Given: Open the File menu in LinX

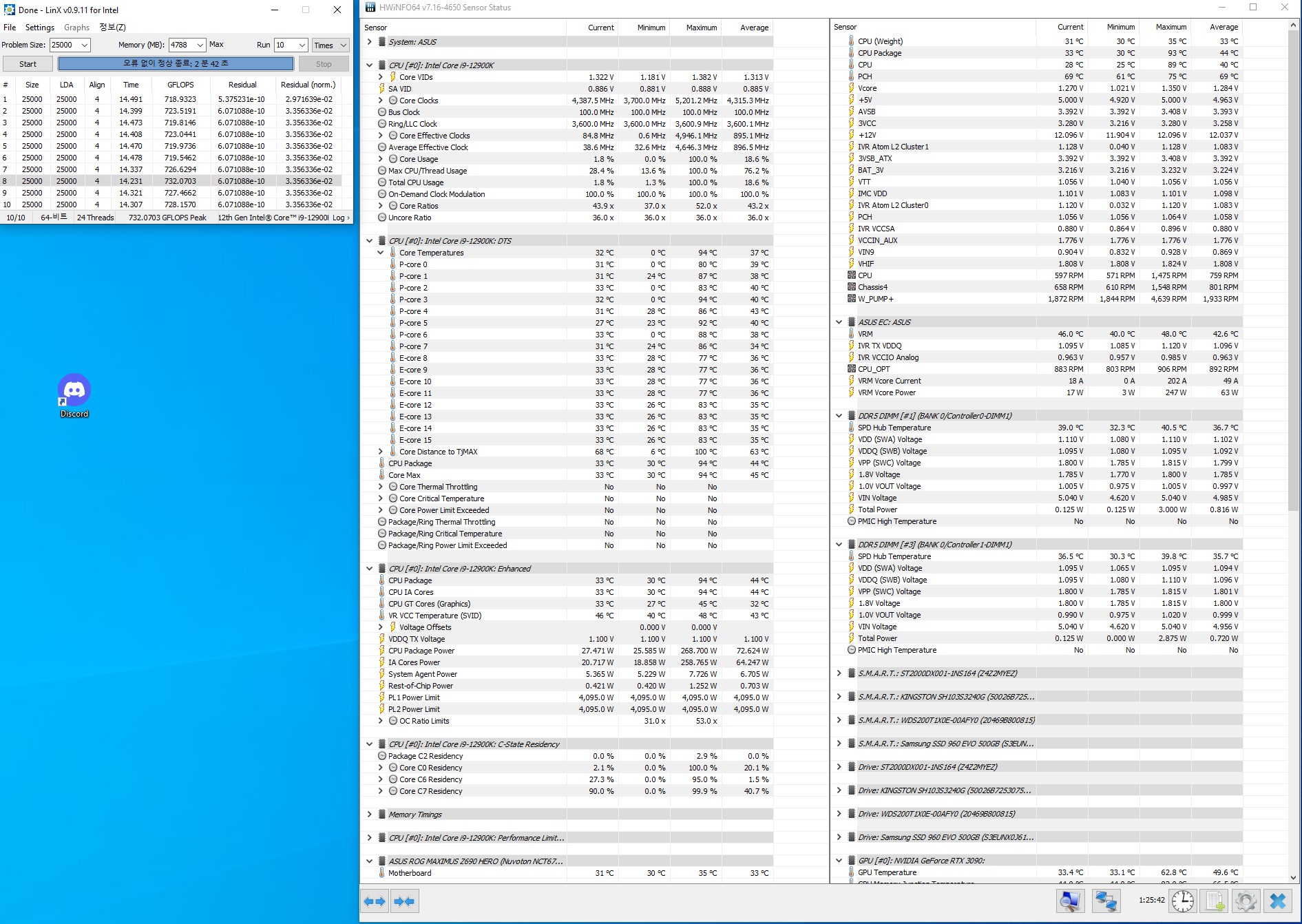Looking at the screenshot, I should 10,28.
